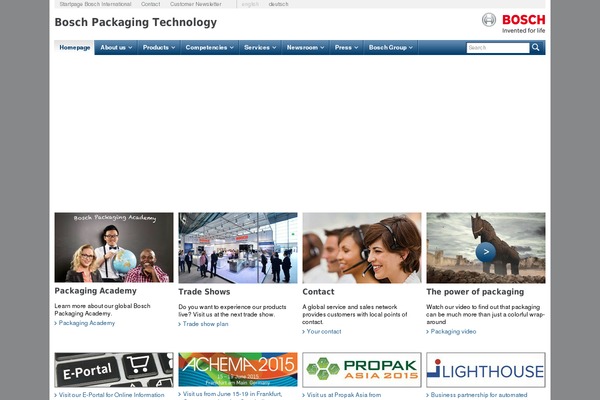Open Visit us at Propak Asia link
Screen dimensions: 600x400
click(342, 395)
